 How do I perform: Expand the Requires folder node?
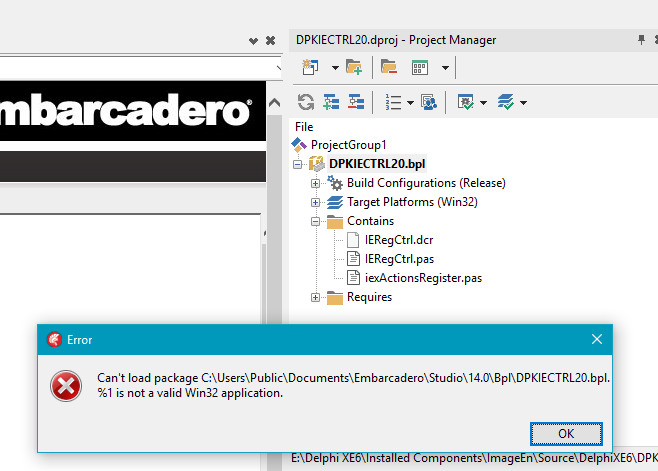pos(315,297)
